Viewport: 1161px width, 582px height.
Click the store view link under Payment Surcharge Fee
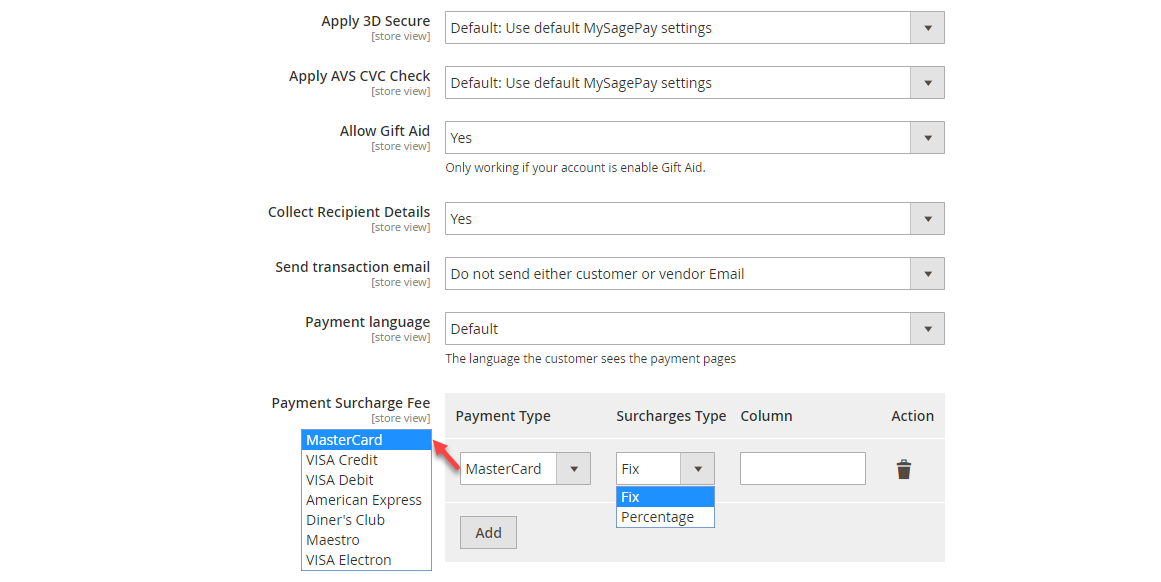(x=400, y=417)
